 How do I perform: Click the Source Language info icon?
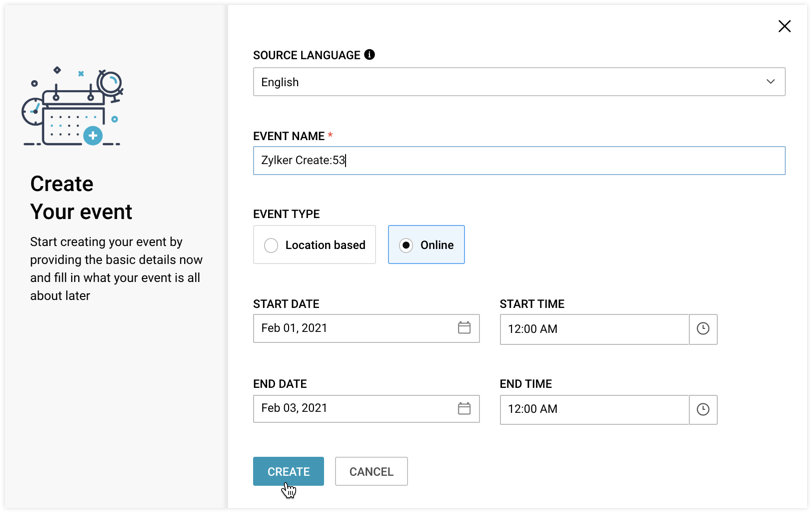370,55
